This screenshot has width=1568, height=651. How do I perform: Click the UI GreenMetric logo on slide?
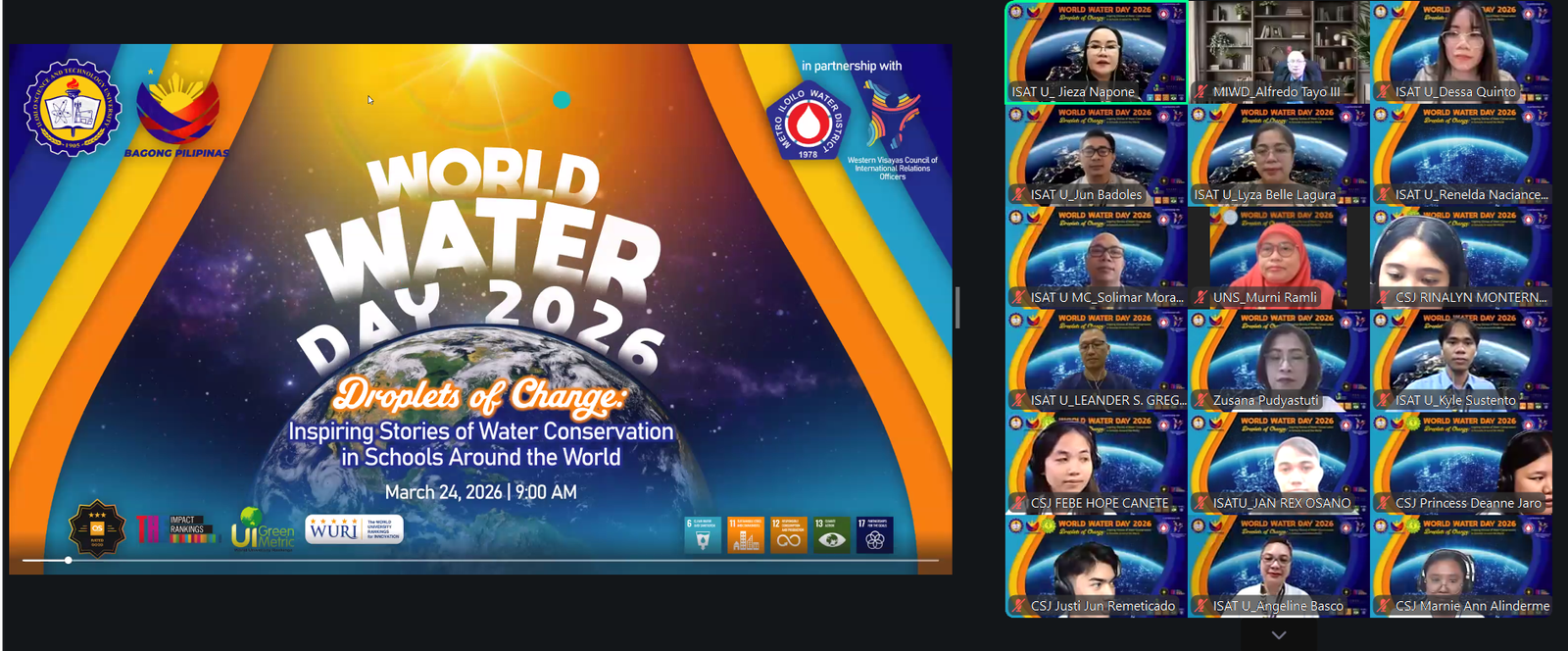(263, 529)
